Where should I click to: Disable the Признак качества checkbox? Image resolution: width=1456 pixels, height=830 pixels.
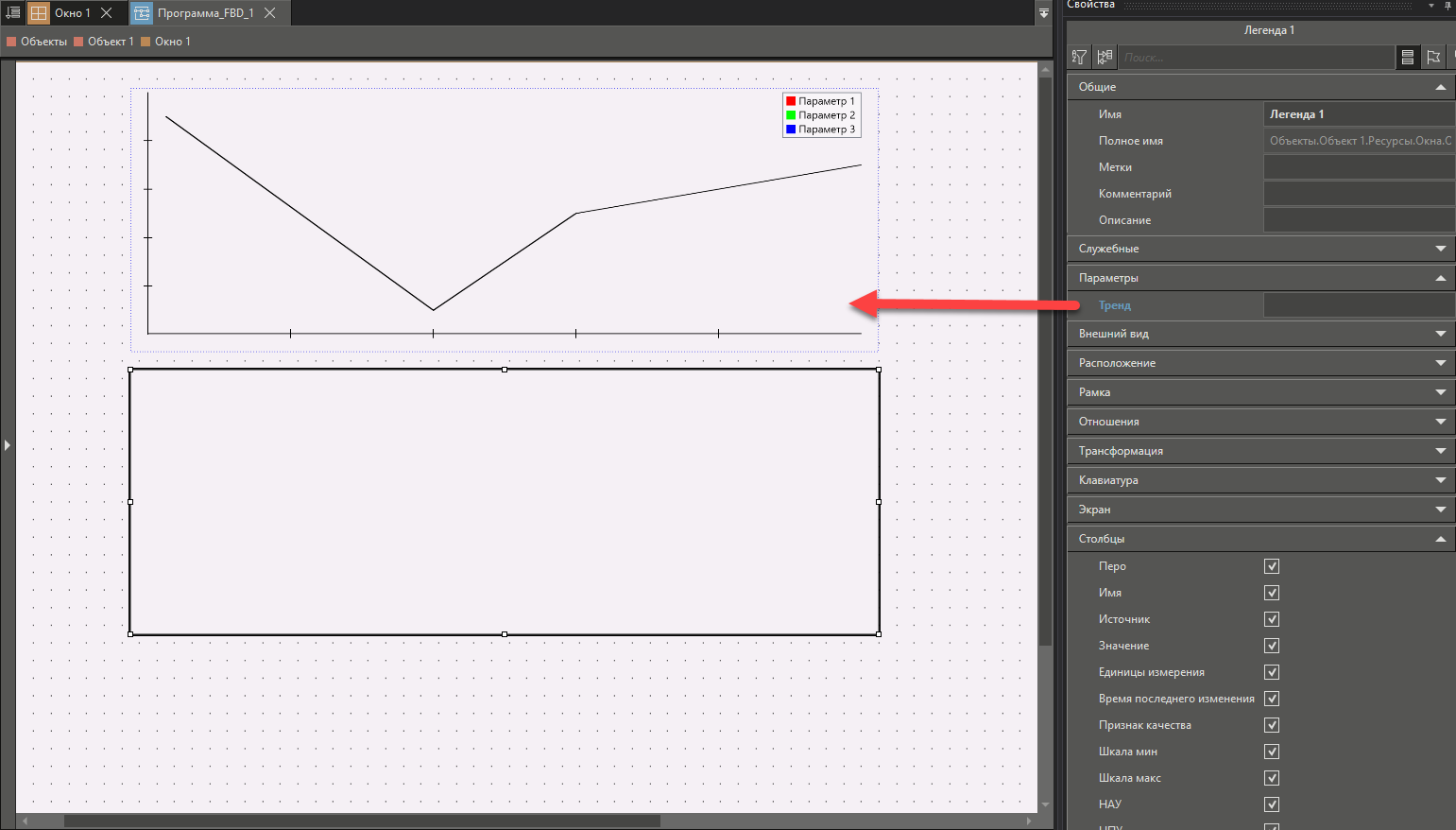1271,725
